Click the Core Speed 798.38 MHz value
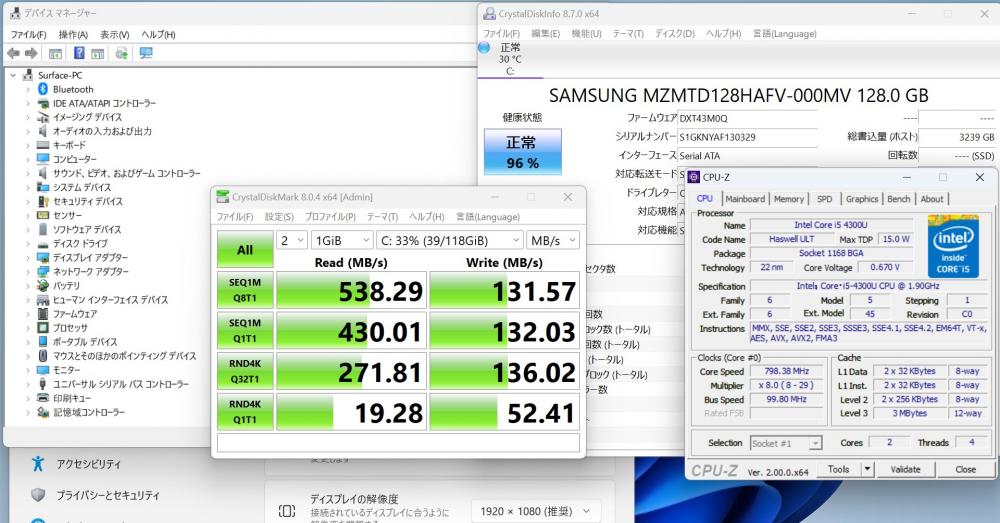The image size is (1000, 523). click(x=786, y=371)
